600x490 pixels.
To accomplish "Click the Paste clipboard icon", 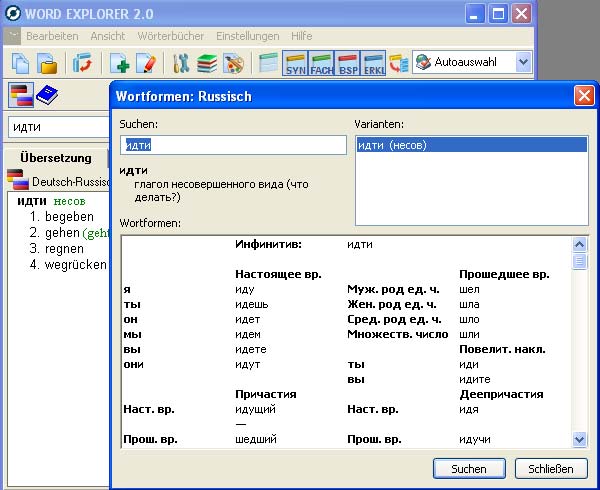I will (47, 63).
